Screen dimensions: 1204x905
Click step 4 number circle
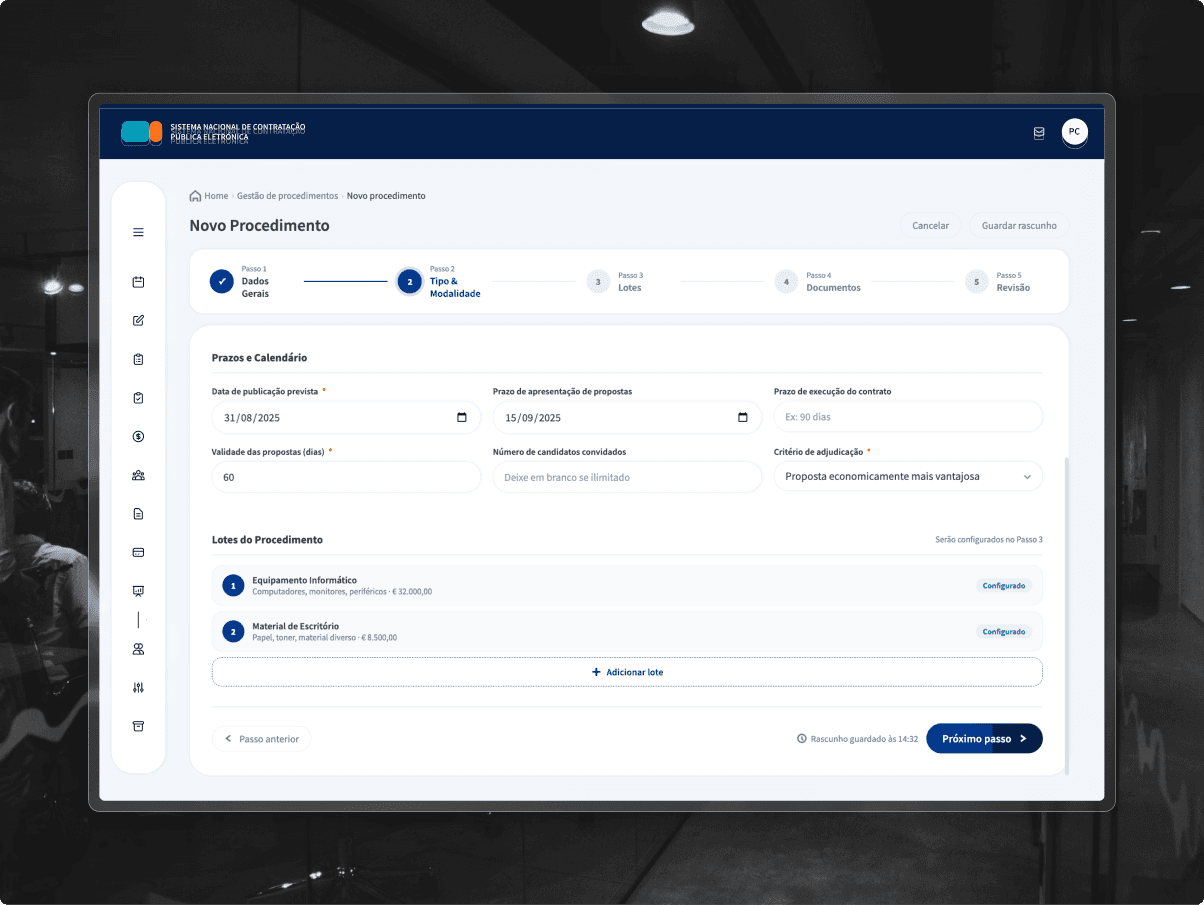tap(786, 282)
